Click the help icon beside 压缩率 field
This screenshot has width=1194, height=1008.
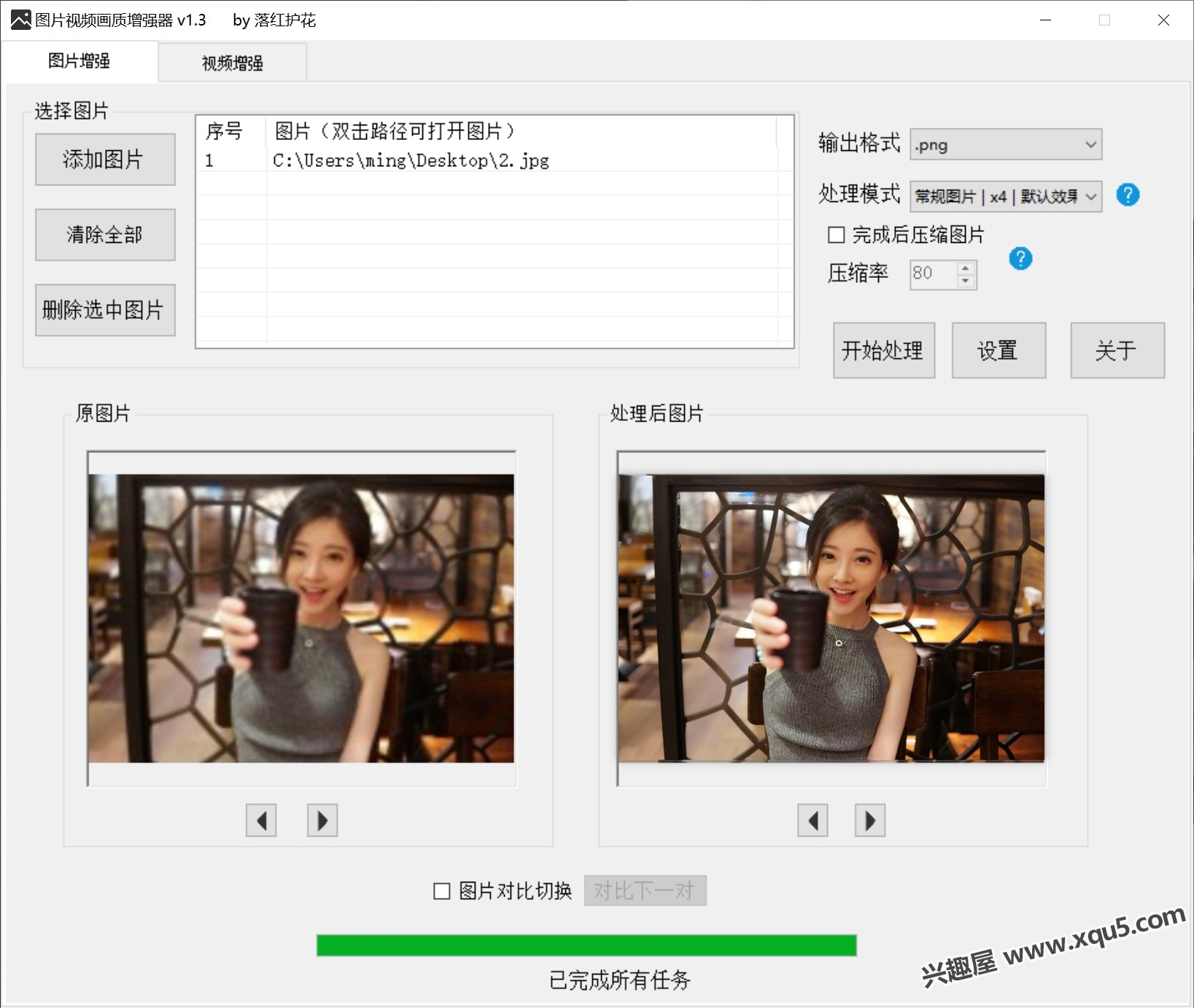pos(1020,258)
